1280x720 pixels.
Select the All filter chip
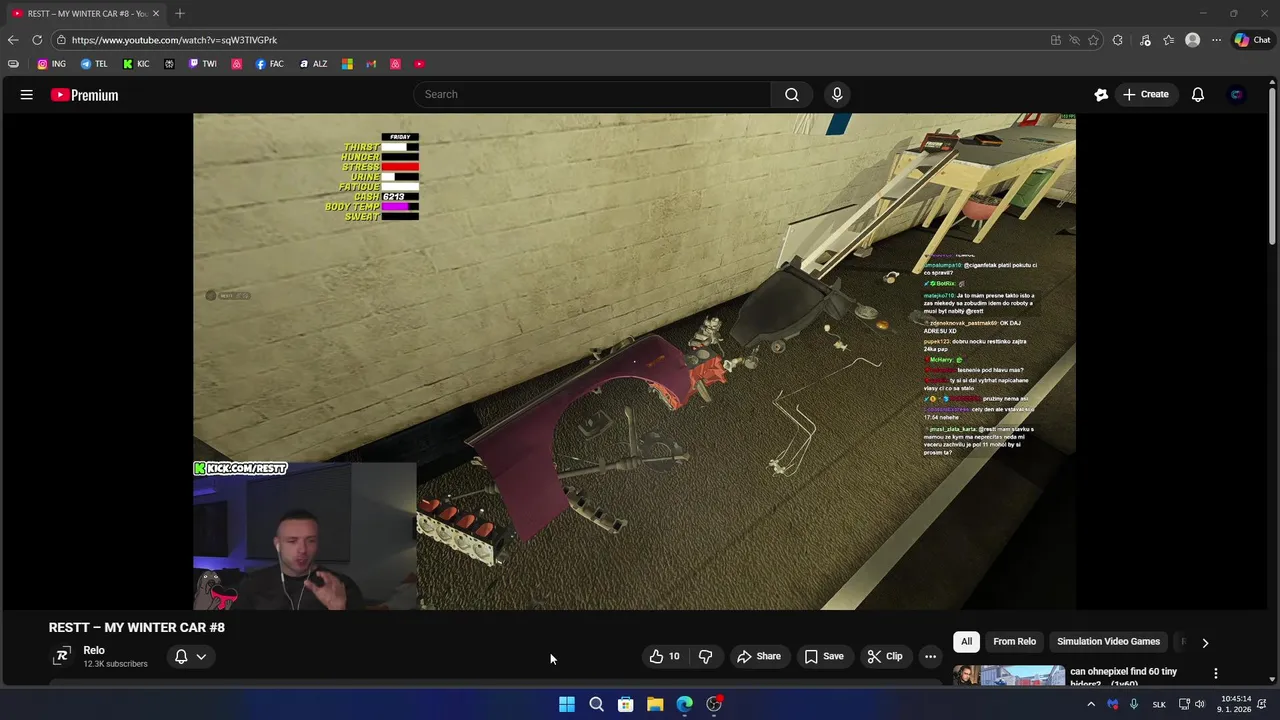(966, 641)
